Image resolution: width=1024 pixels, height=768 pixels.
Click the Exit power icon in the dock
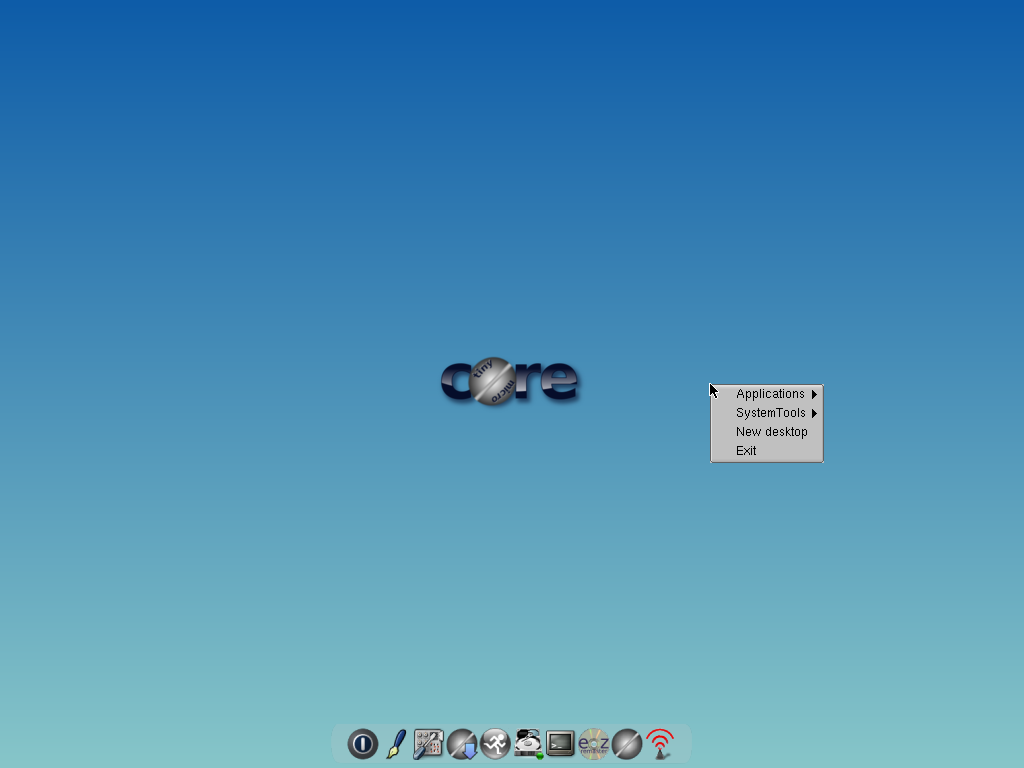(x=362, y=744)
